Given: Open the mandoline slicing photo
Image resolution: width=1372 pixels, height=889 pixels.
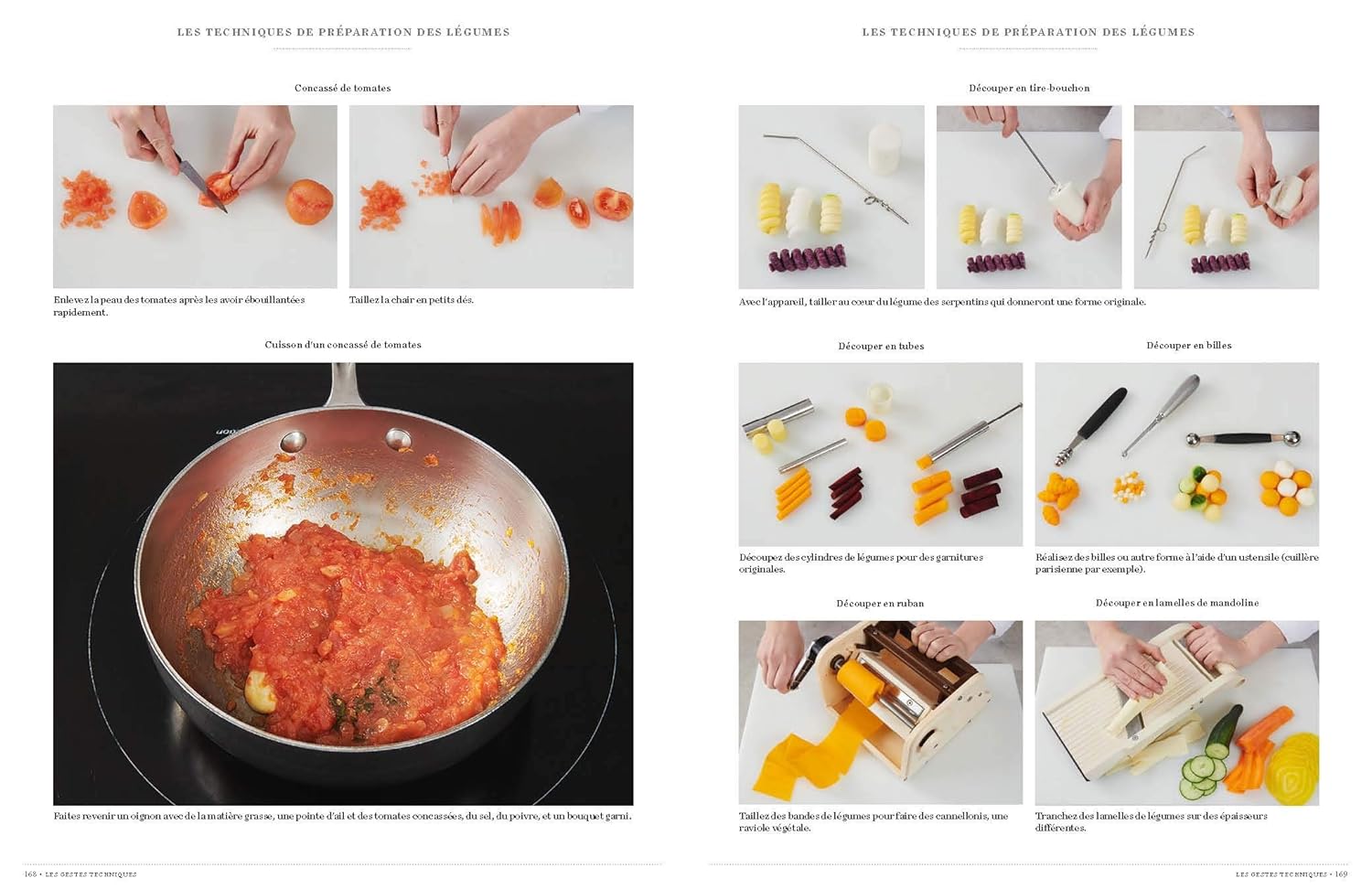Looking at the screenshot, I should point(1177,712).
